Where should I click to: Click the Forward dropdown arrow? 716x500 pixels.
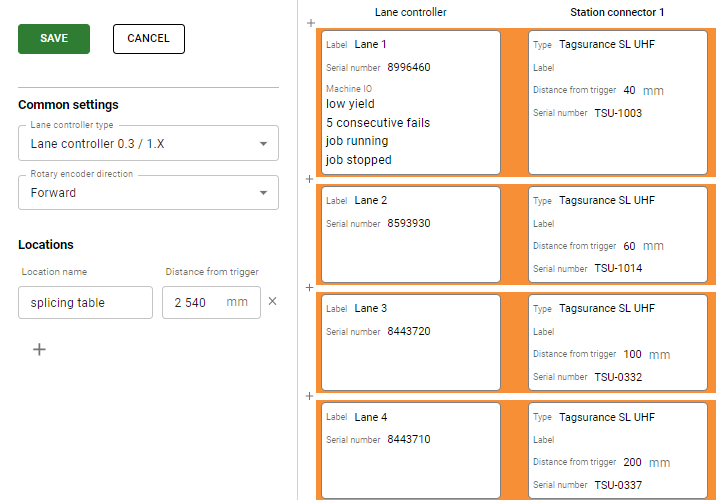pyautogui.click(x=263, y=193)
